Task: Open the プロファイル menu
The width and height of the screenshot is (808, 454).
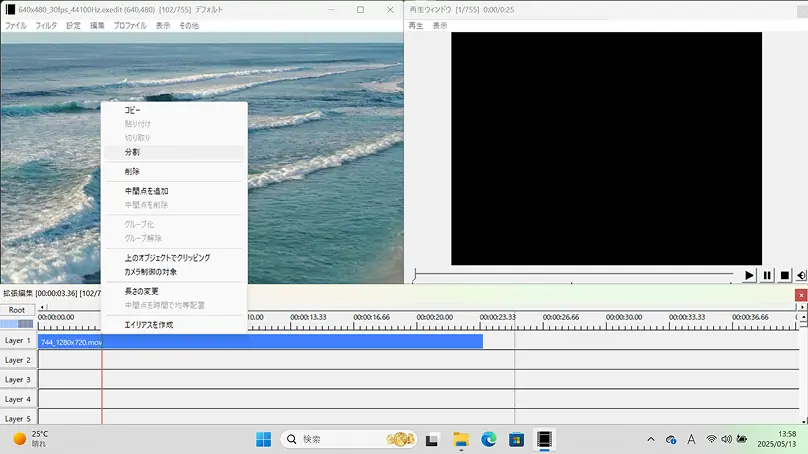Action: (x=130, y=25)
